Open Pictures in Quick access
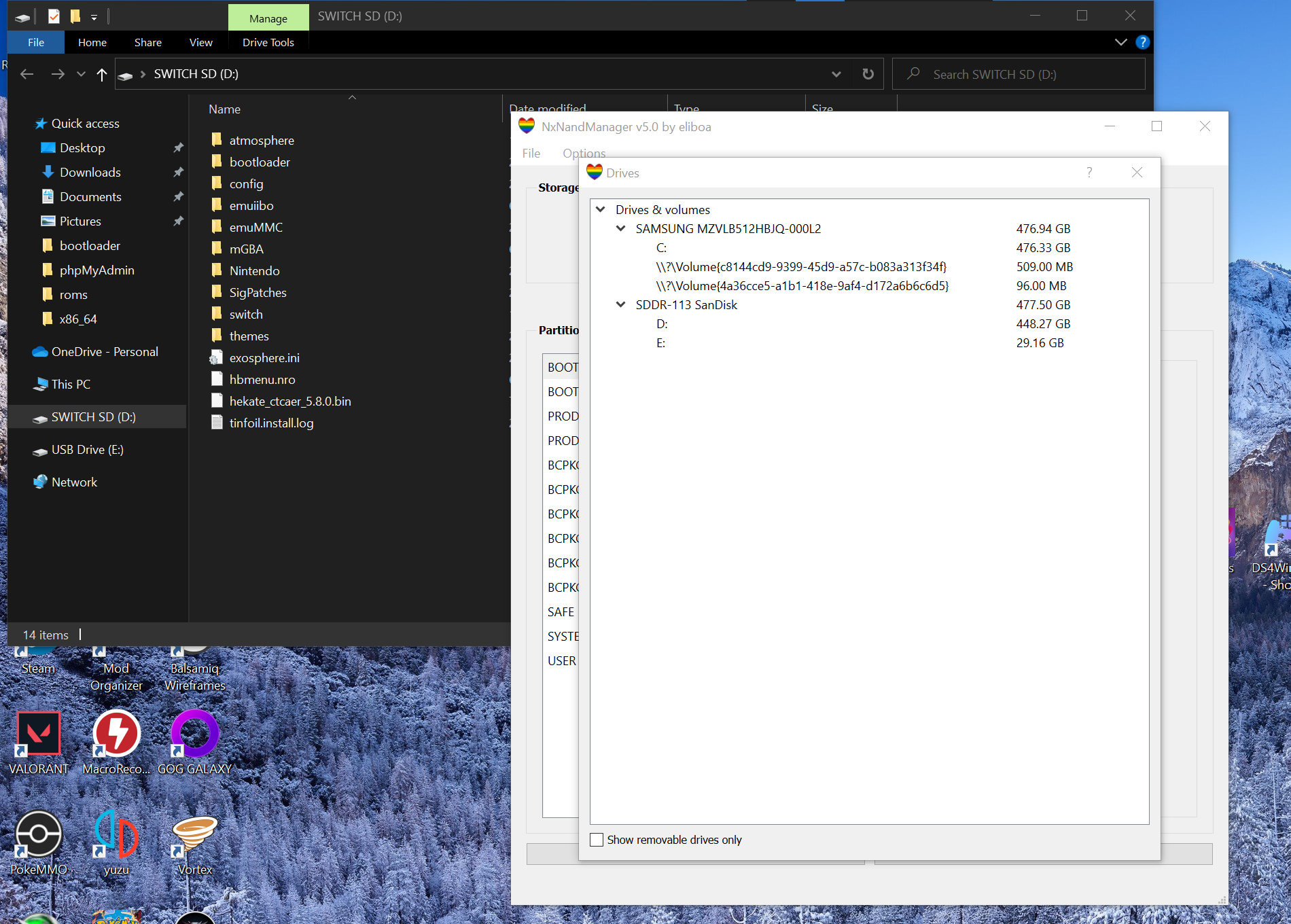This screenshot has height=924, width=1291. 80,221
